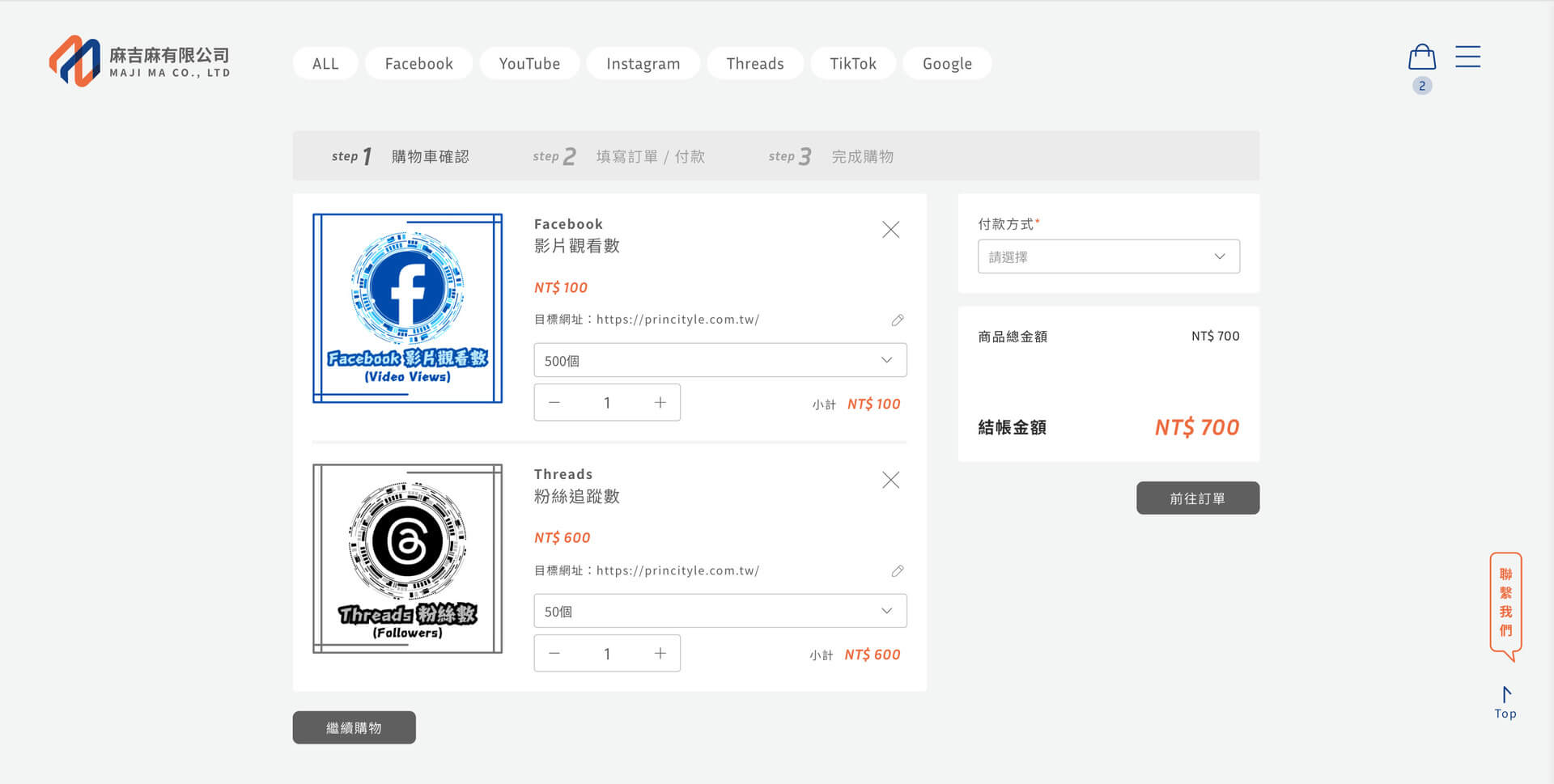1554x784 pixels.
Task: Open the 50個 quantity dropdown for Threads
Action: pos(720,611)
